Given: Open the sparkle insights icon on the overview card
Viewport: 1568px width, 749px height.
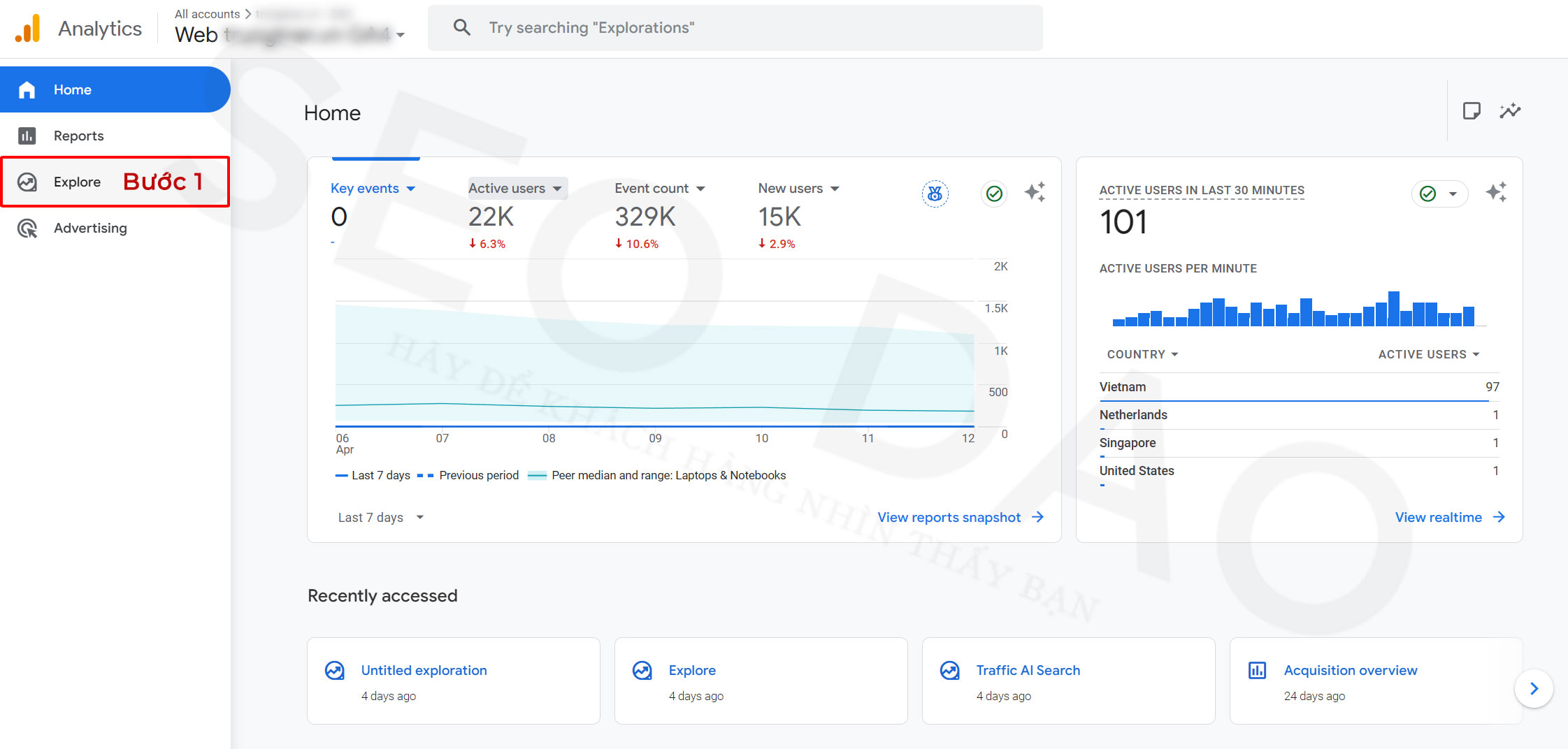Looking at the screenshot, I should (x=1035, y=192).
